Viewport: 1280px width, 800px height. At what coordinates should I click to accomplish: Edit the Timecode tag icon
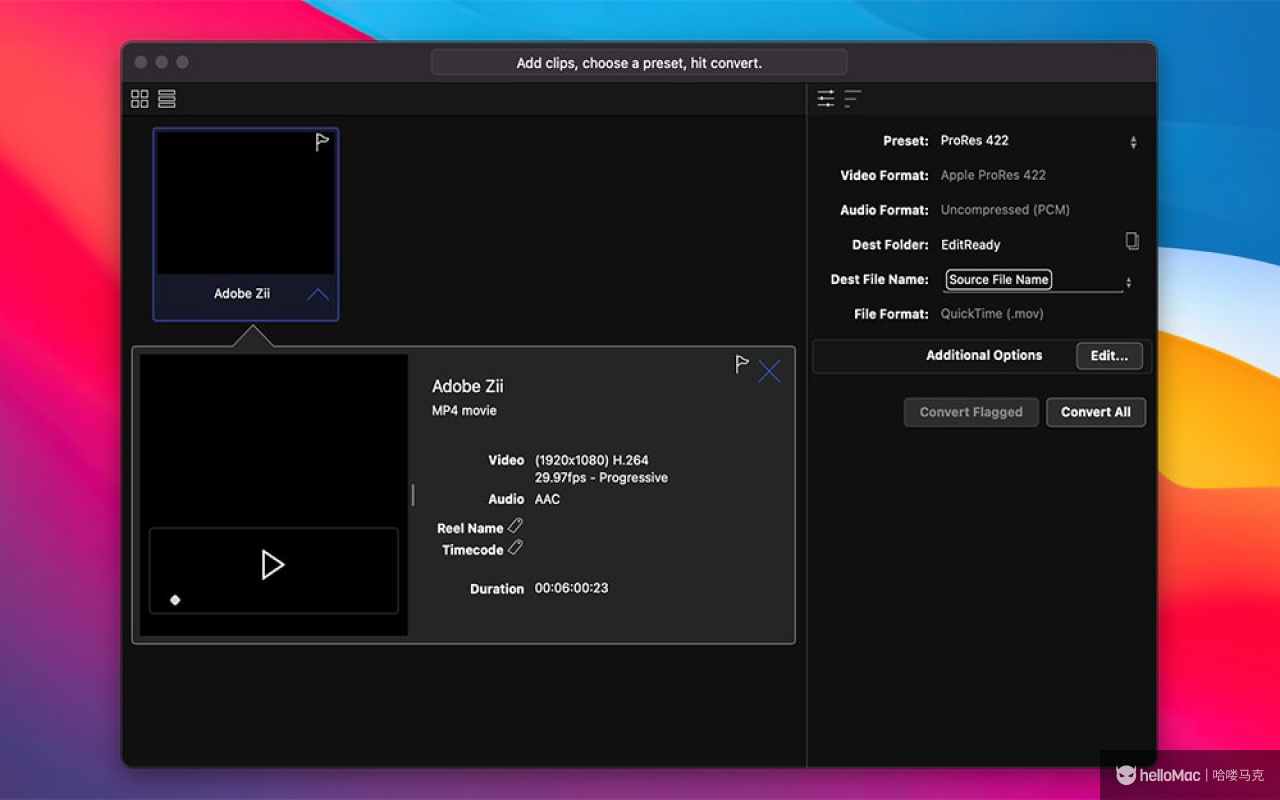click(x=515, y=547)
